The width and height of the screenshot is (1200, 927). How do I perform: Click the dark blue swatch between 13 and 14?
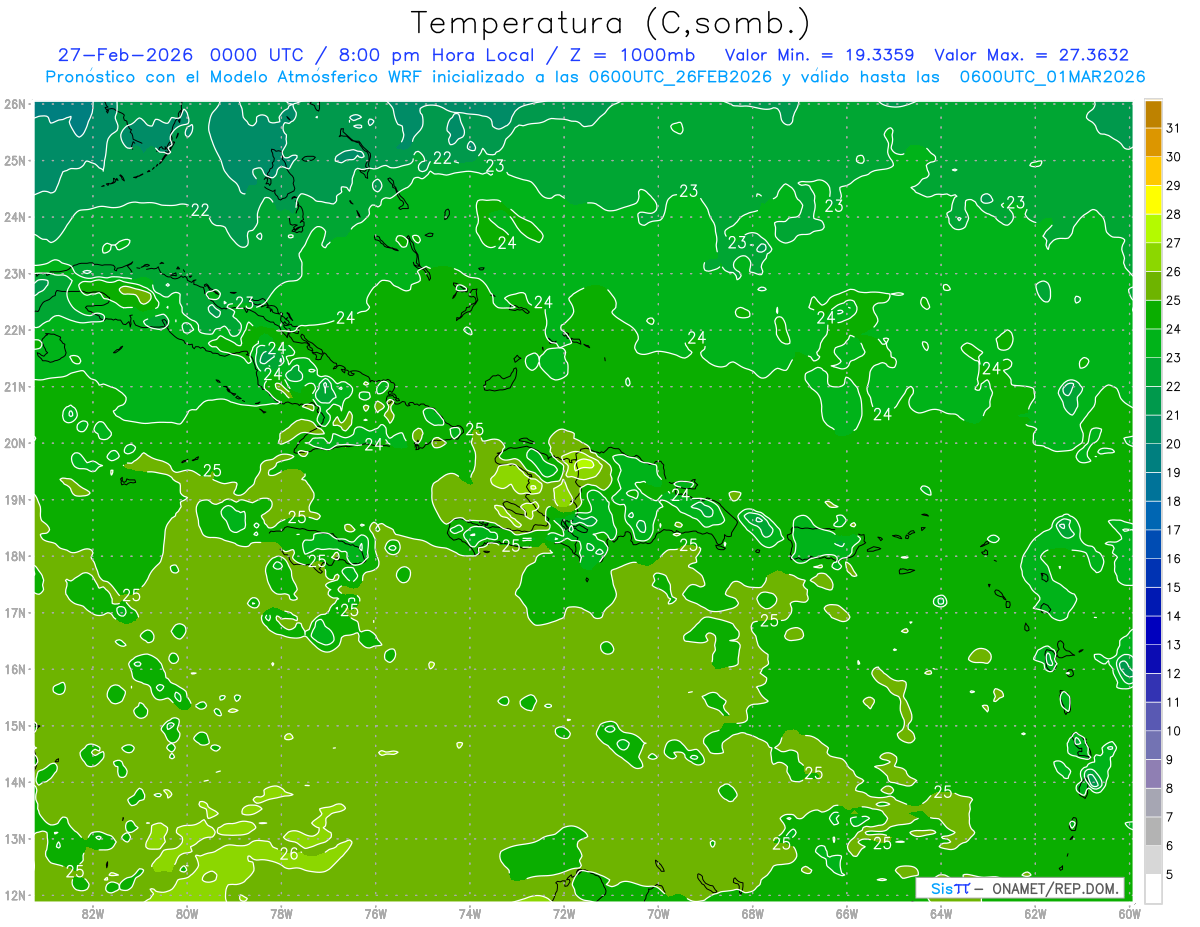(x=1153, y=630)
